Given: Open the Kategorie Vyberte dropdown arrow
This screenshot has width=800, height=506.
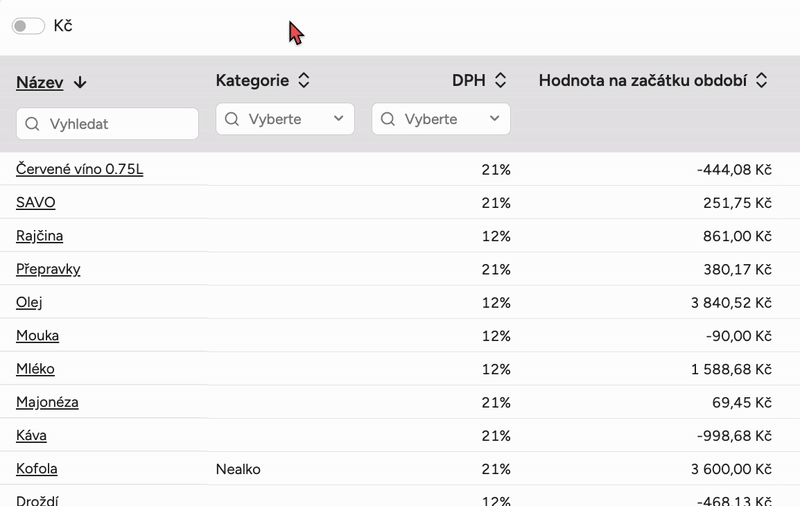Looking at the screenshot, I should 338,119.
